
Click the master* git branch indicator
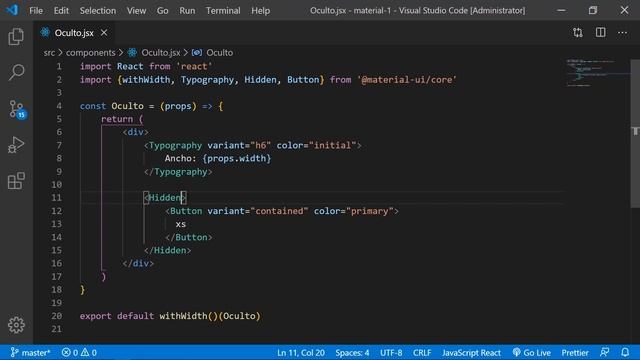30,352
